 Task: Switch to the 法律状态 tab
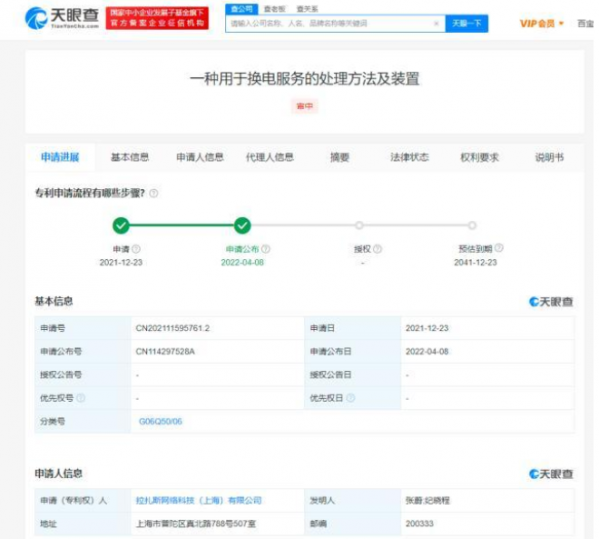pos(410,157)
